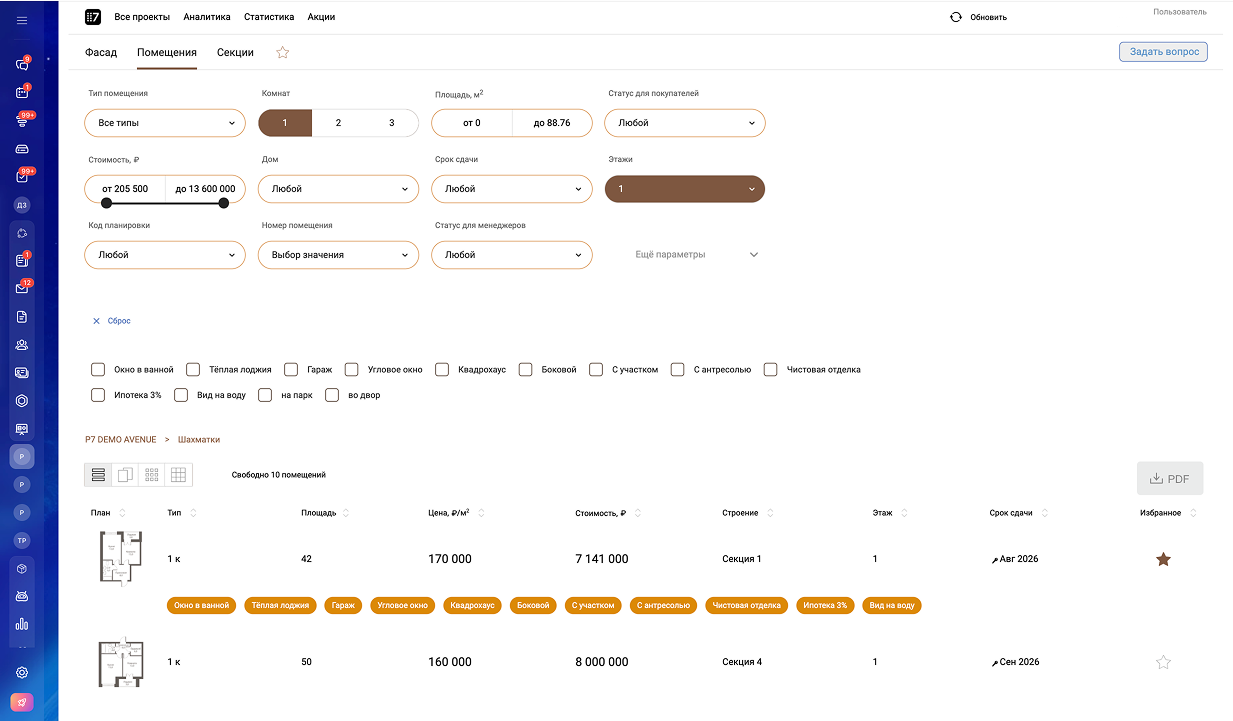Open the Тип помещения dropdown

coord(165,123)
